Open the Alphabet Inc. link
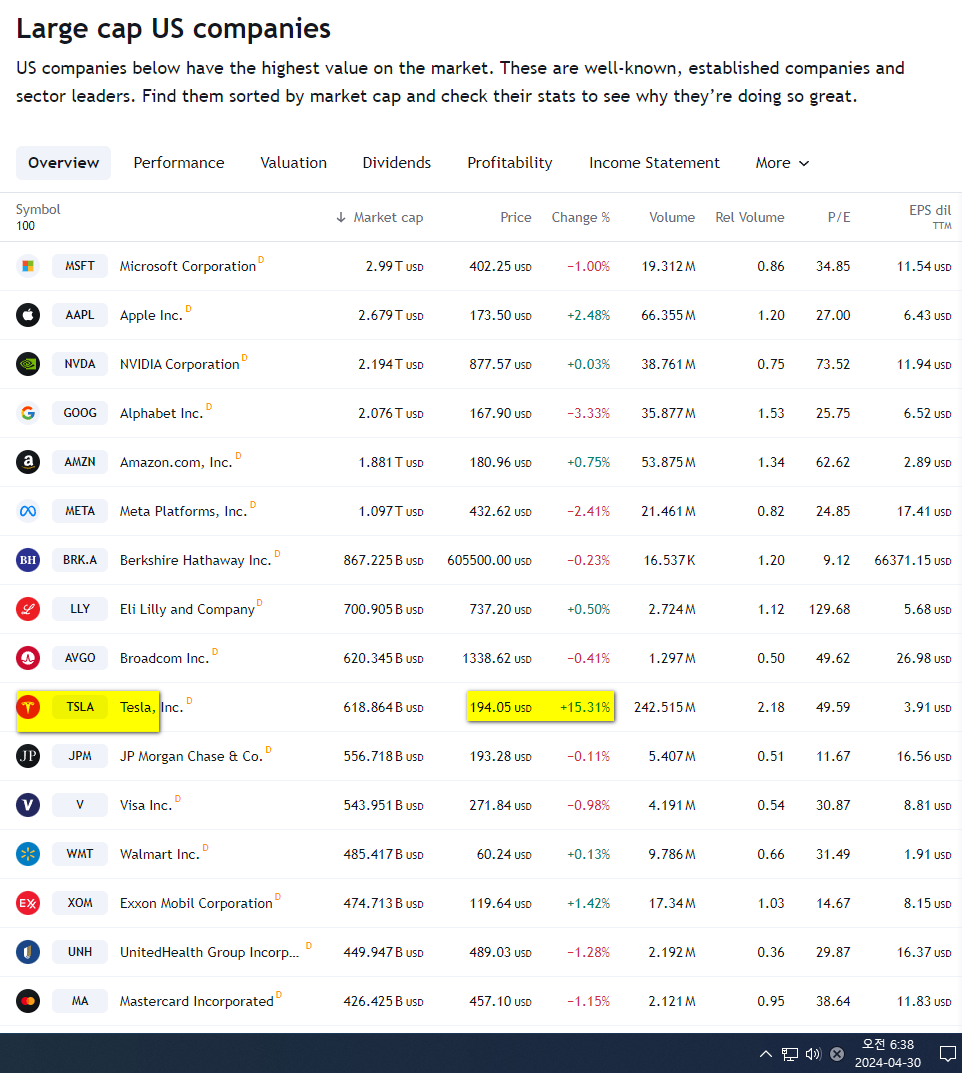This screenshot has height=1073, width=962. point(161,413)
